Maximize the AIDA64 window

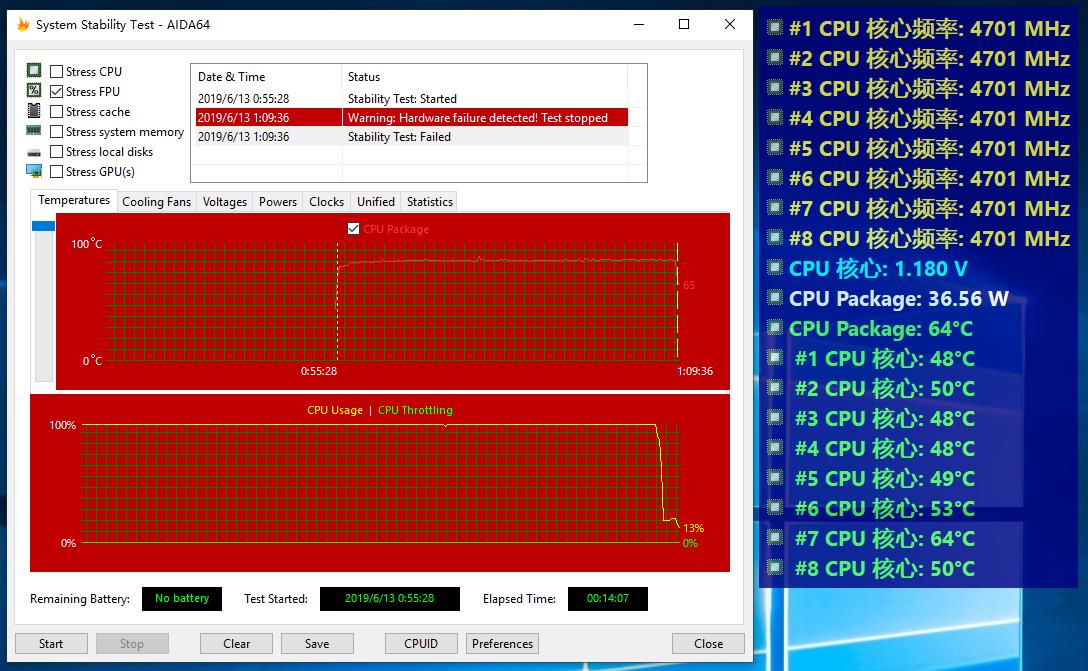(684, 24)
